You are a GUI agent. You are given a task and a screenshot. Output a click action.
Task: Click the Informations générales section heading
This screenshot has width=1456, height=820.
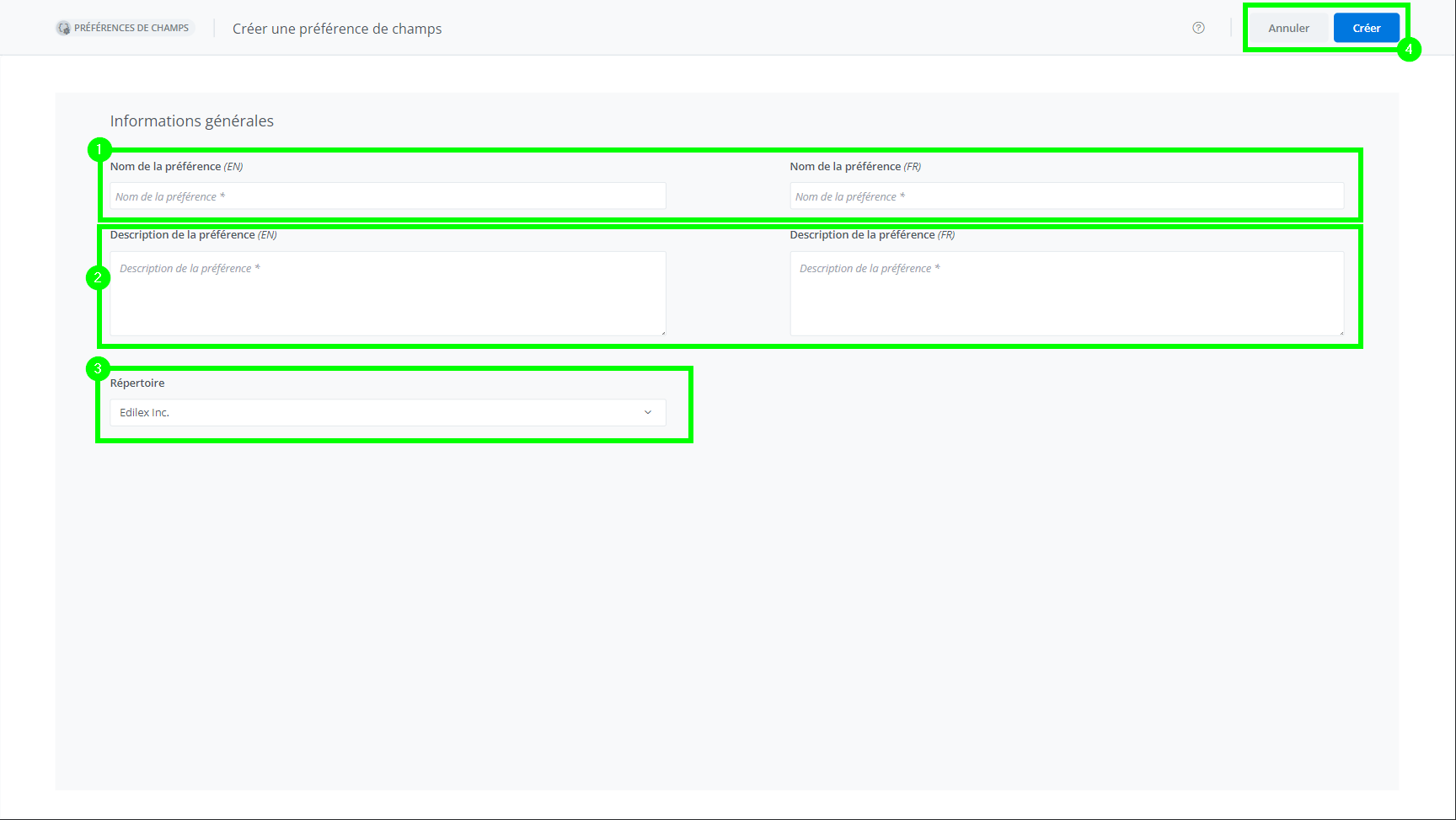(192, 121)
